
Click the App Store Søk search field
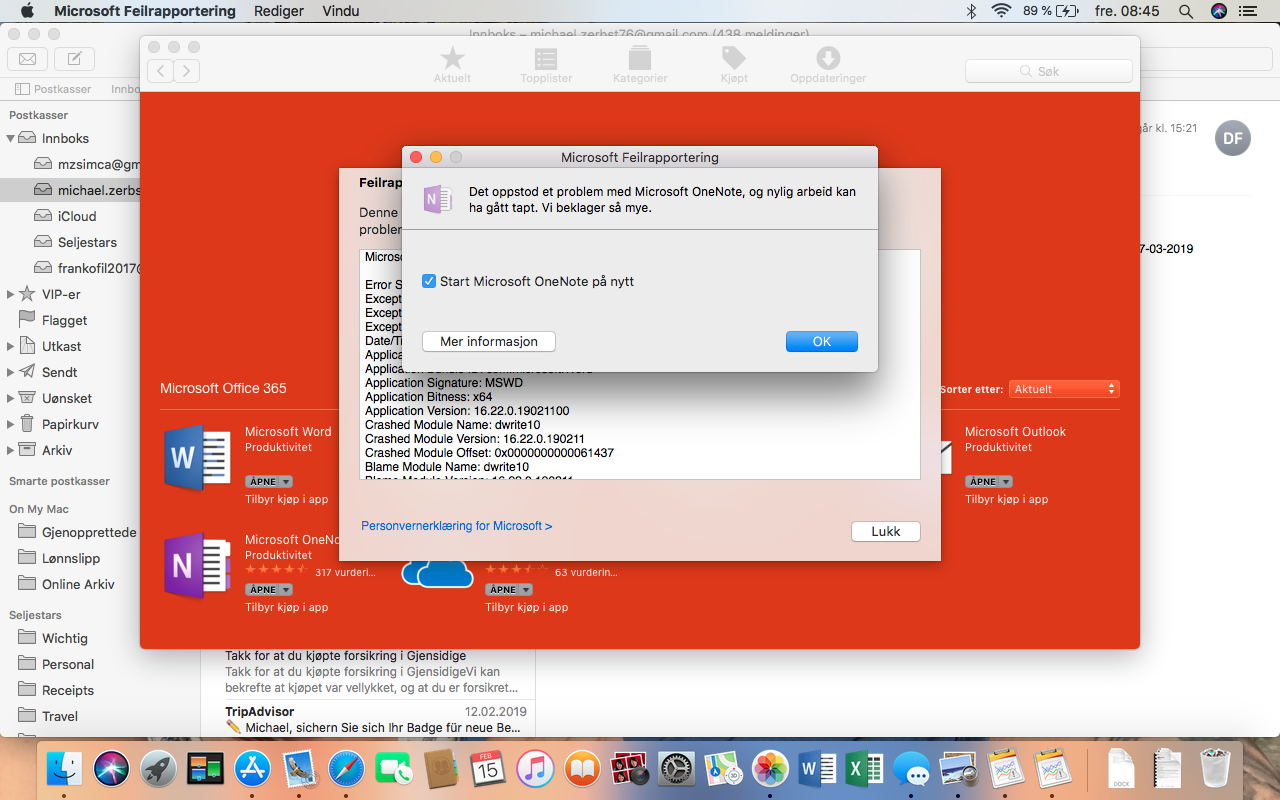(1049, 71)
